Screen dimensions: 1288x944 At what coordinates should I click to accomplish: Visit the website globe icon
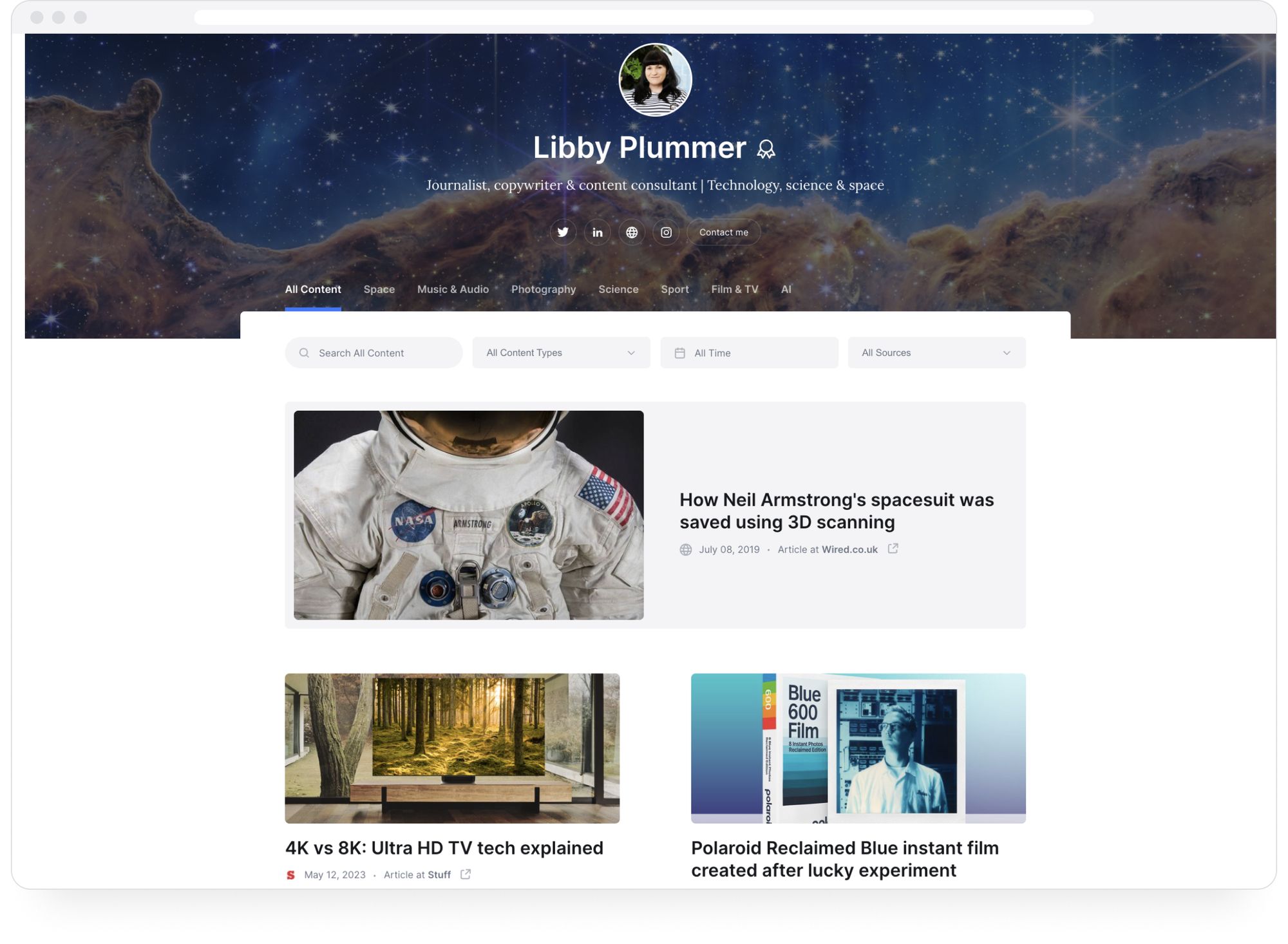[x=632, y=232]
